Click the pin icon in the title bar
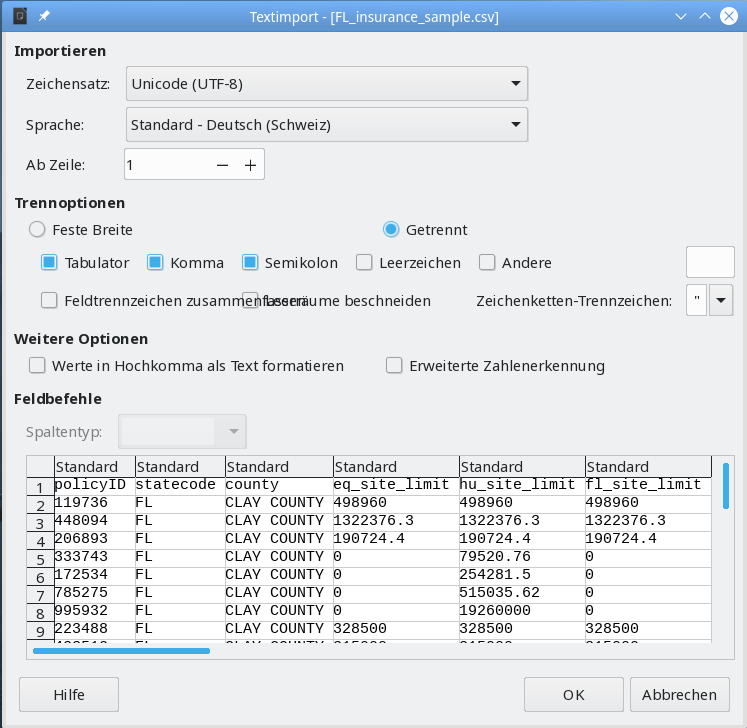The height and width of the screenshot is (728, 747). click(x=45, y=17)
